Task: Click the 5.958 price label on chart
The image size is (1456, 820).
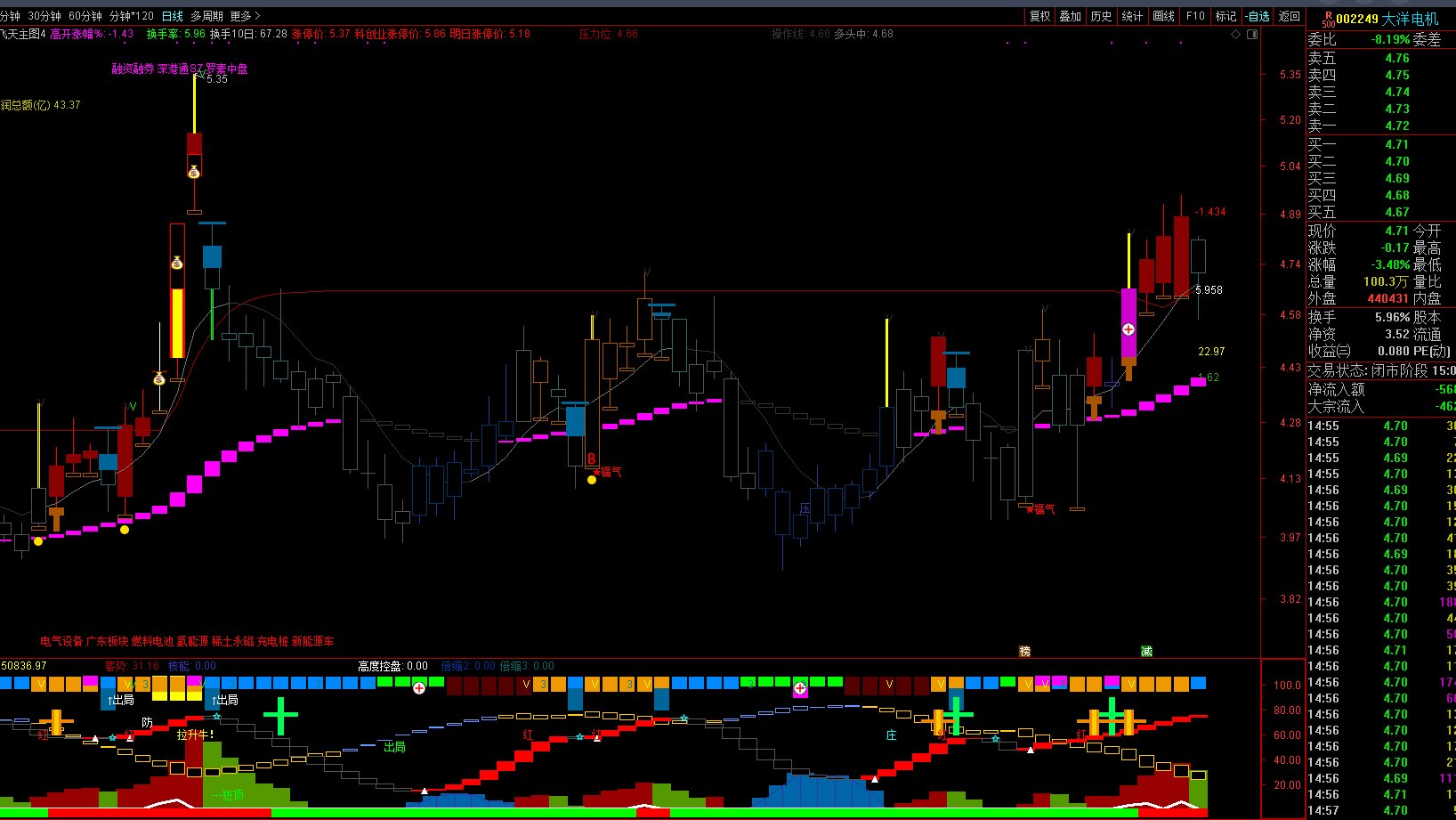Action: tap(1209, 290)
